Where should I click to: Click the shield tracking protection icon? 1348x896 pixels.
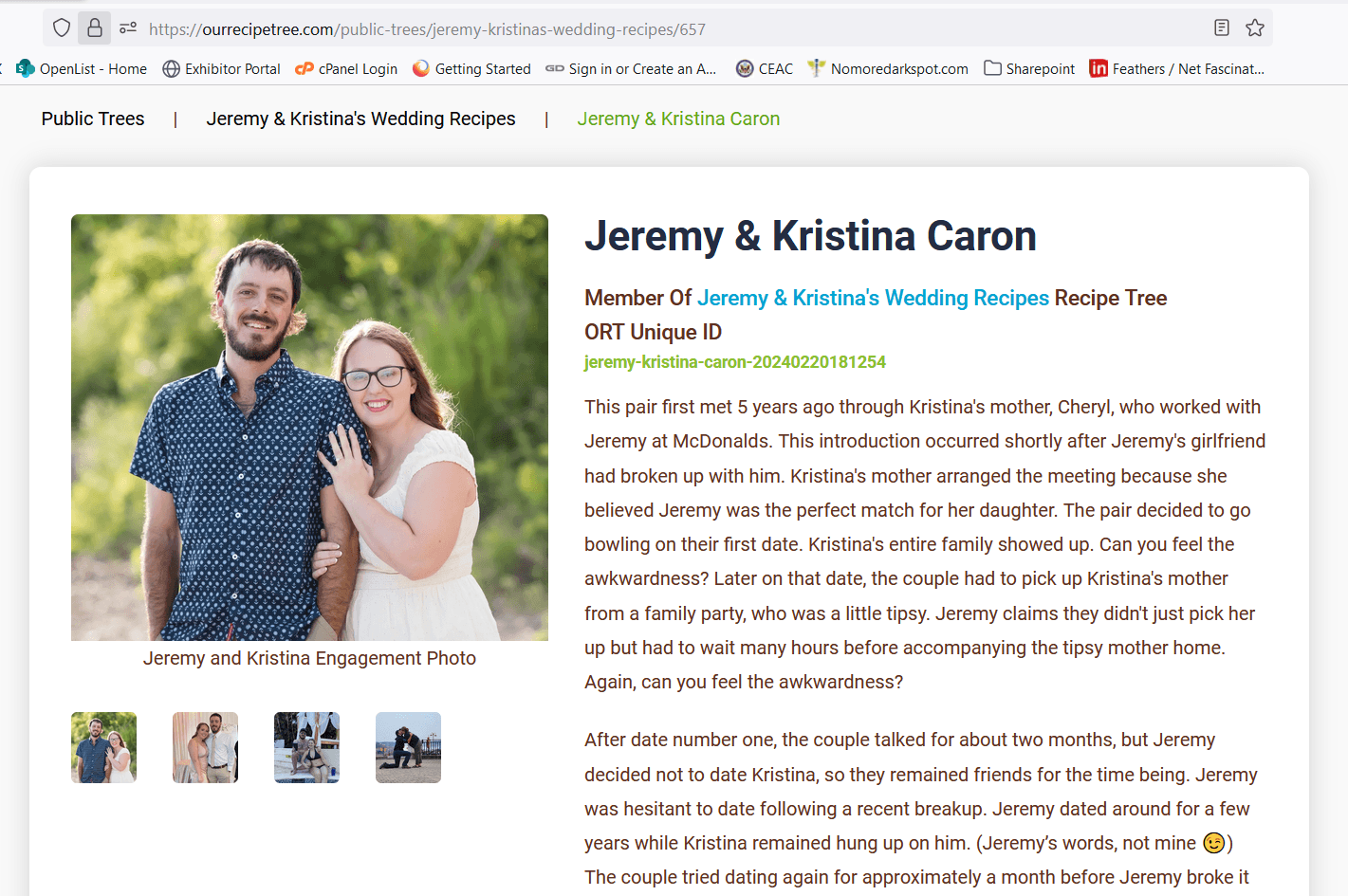pos(62,28)
